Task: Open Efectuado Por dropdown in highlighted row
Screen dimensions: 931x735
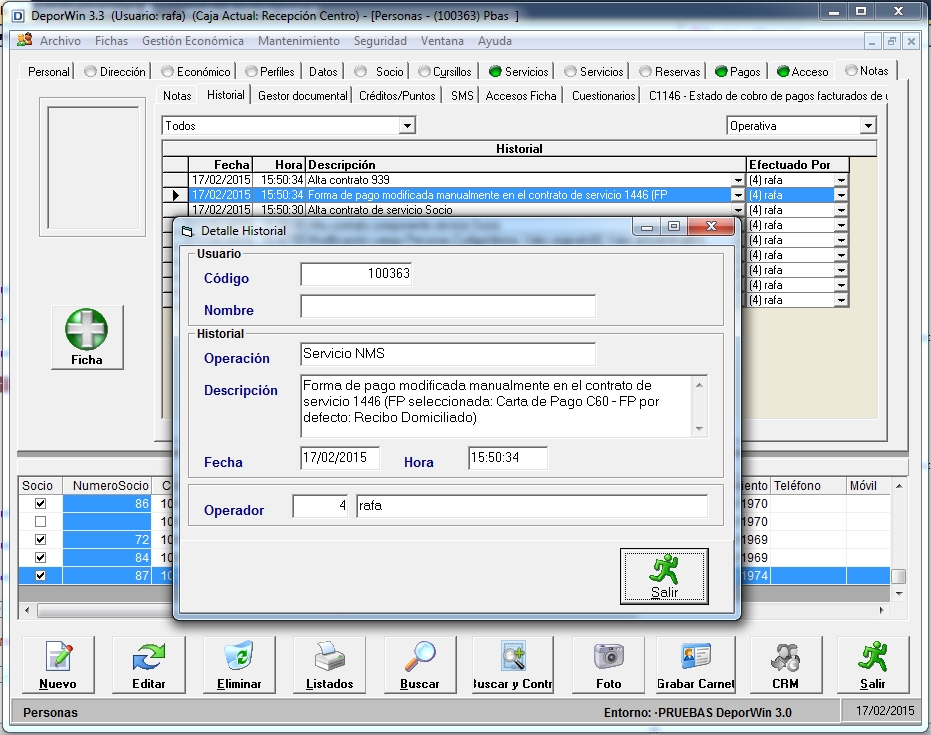Action: [x=841, y=195]
